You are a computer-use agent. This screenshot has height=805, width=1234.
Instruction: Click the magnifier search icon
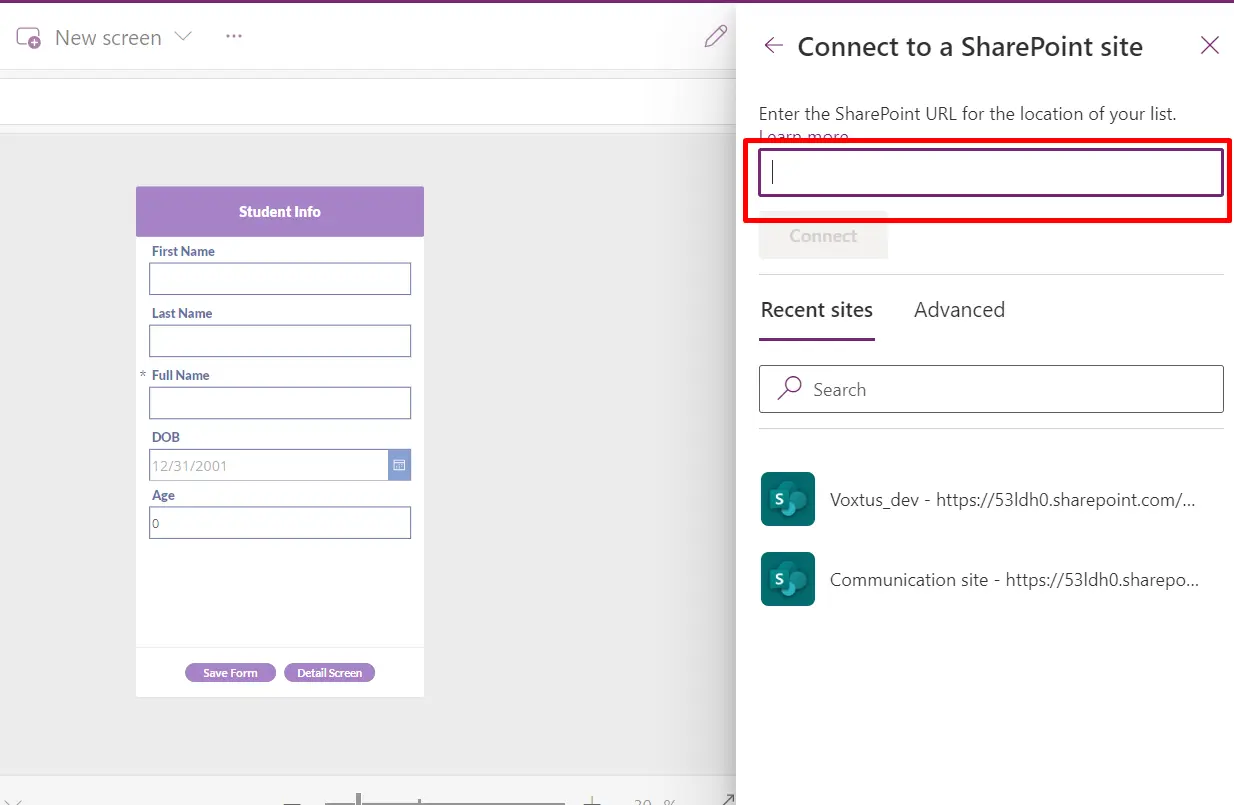[790, 388]
